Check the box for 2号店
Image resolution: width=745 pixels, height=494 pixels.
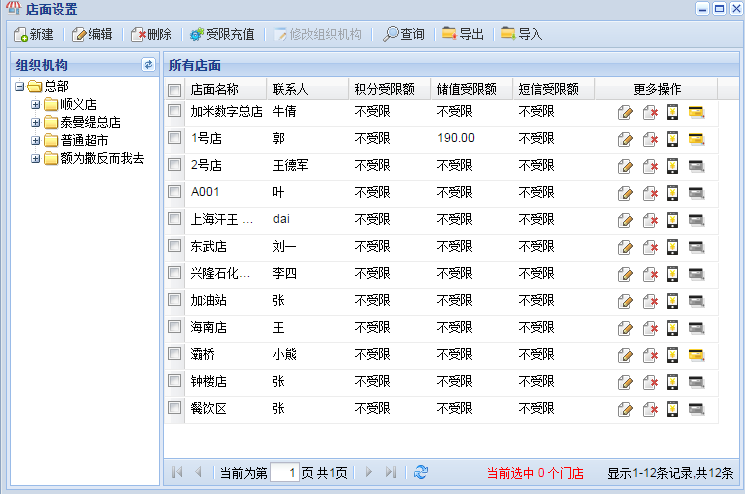(175, 165)
